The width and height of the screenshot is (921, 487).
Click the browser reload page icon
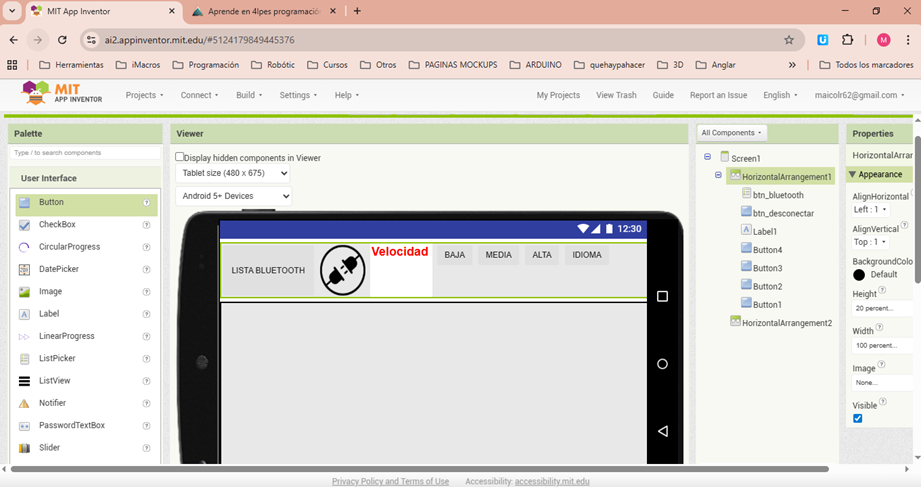62,40
